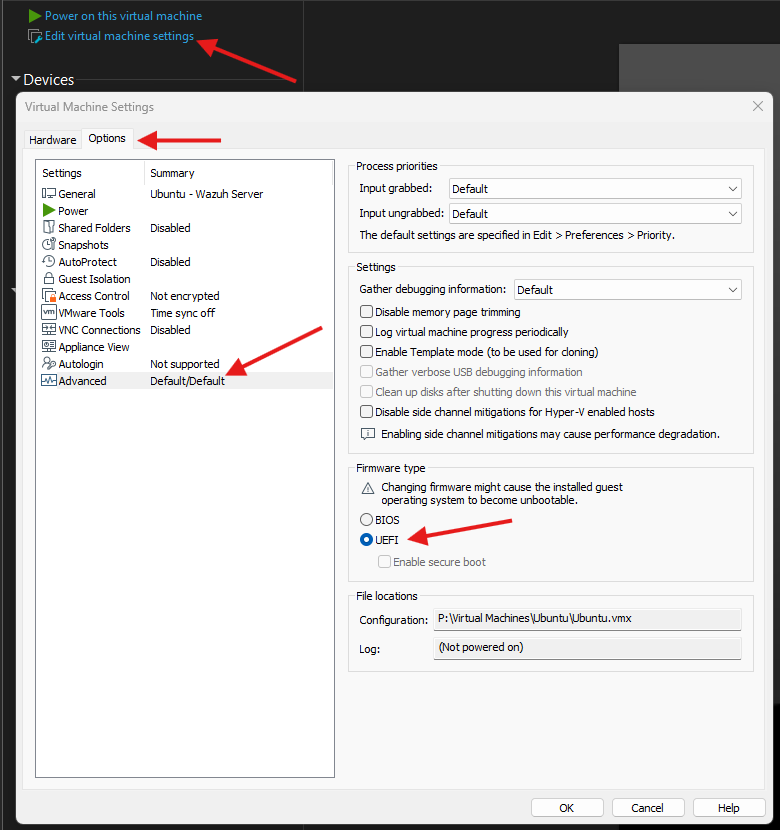Check Gather verbose USB debugging information
The width and height of the screenshot is (780, 830).
point(366,372)
